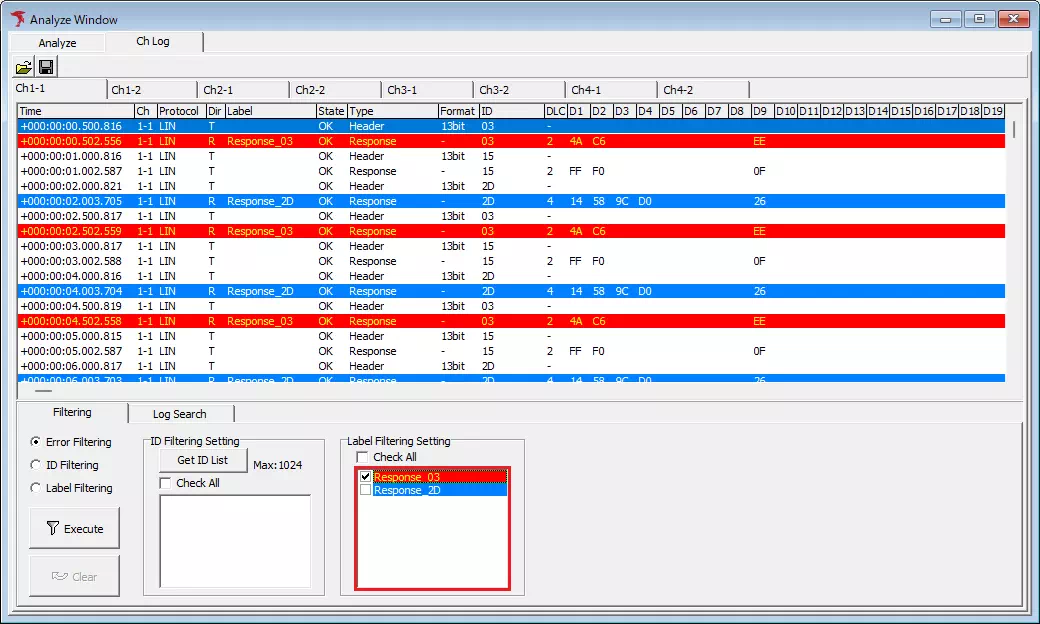Image resolution: width=1040 pixels, height=624 pixels.
Task: Save the current log data
Action: click(46, 66)
